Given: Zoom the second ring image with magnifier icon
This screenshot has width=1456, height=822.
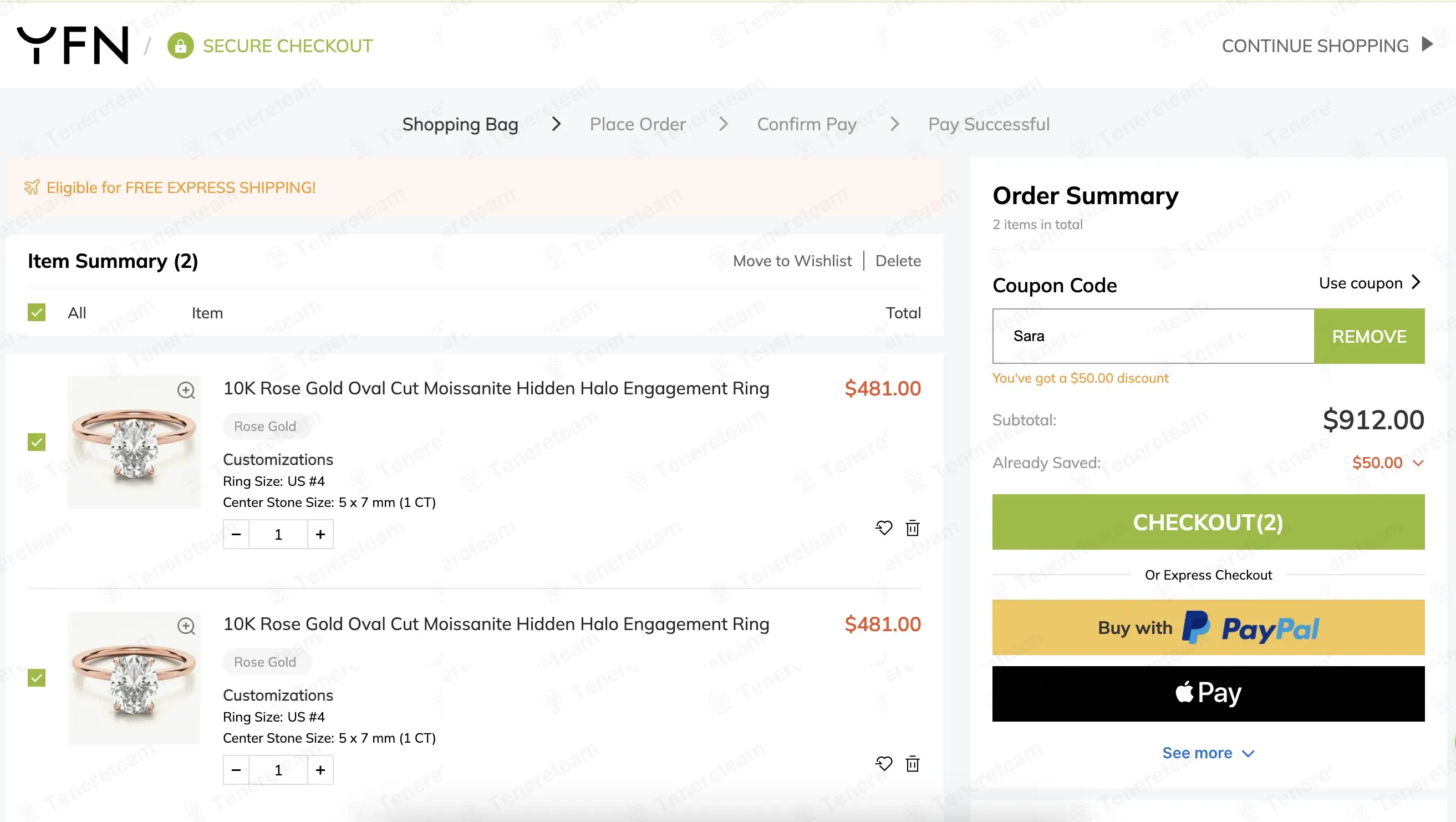Looking at the screenshot, I should coord(186,626).
